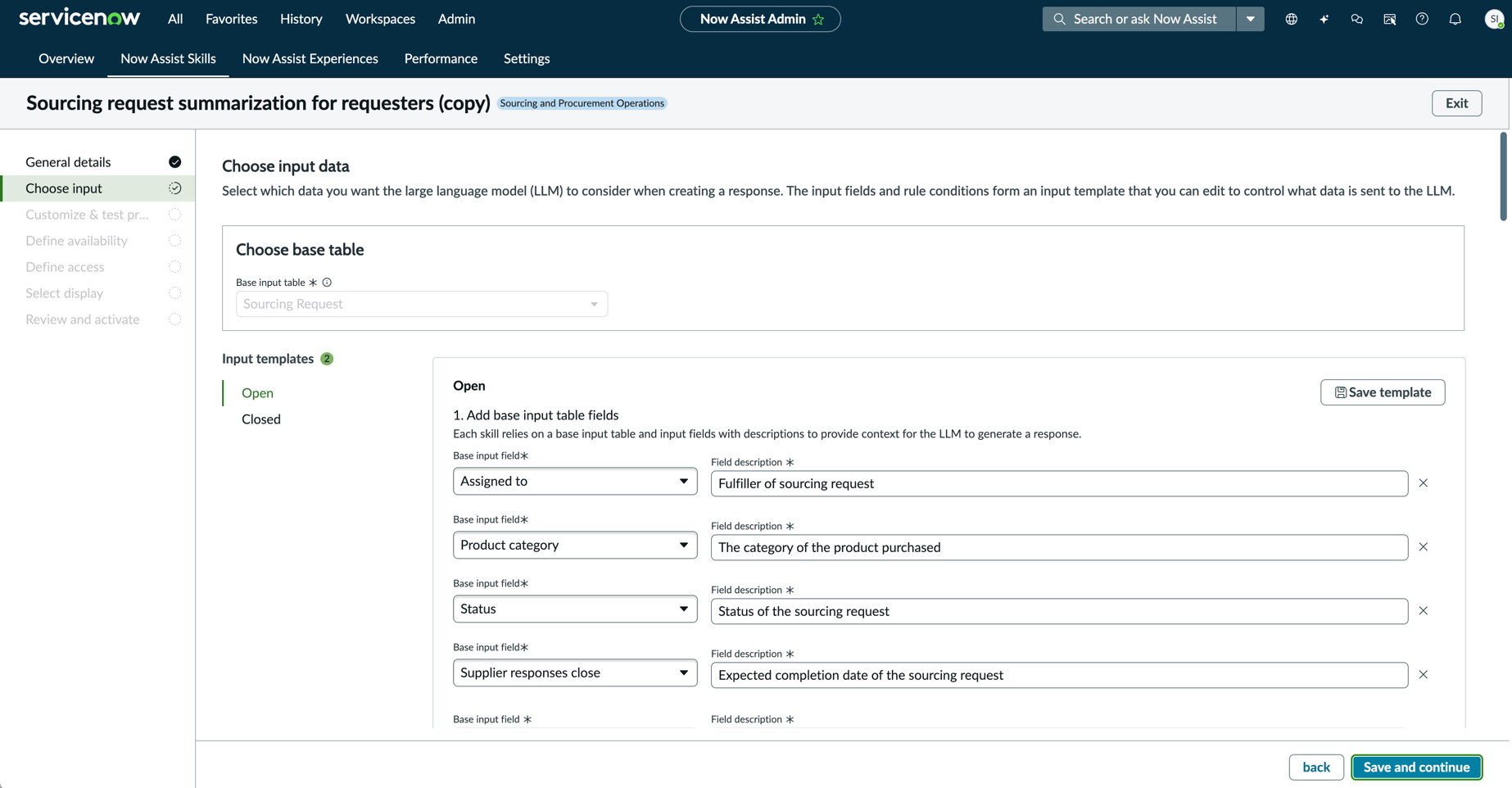The width and height of the screenshot is (1512, 788).
Task: Select the Closed input template
Action: pyautogui.click(x=261, y=419)
